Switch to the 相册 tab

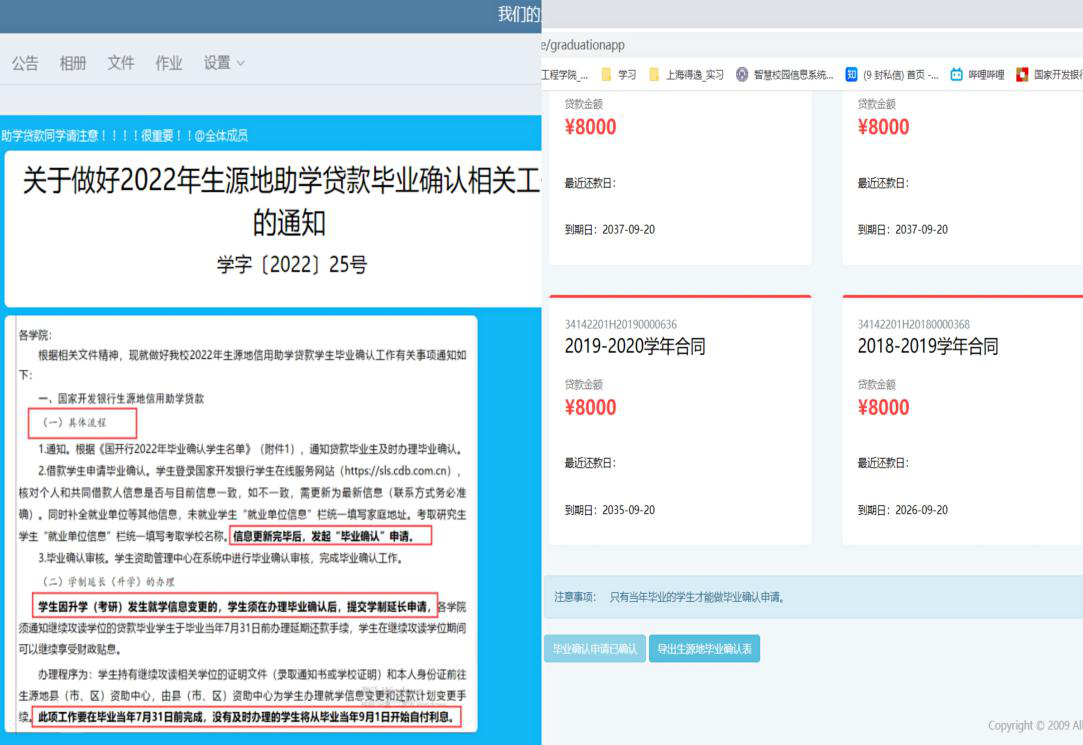(73, 63)
